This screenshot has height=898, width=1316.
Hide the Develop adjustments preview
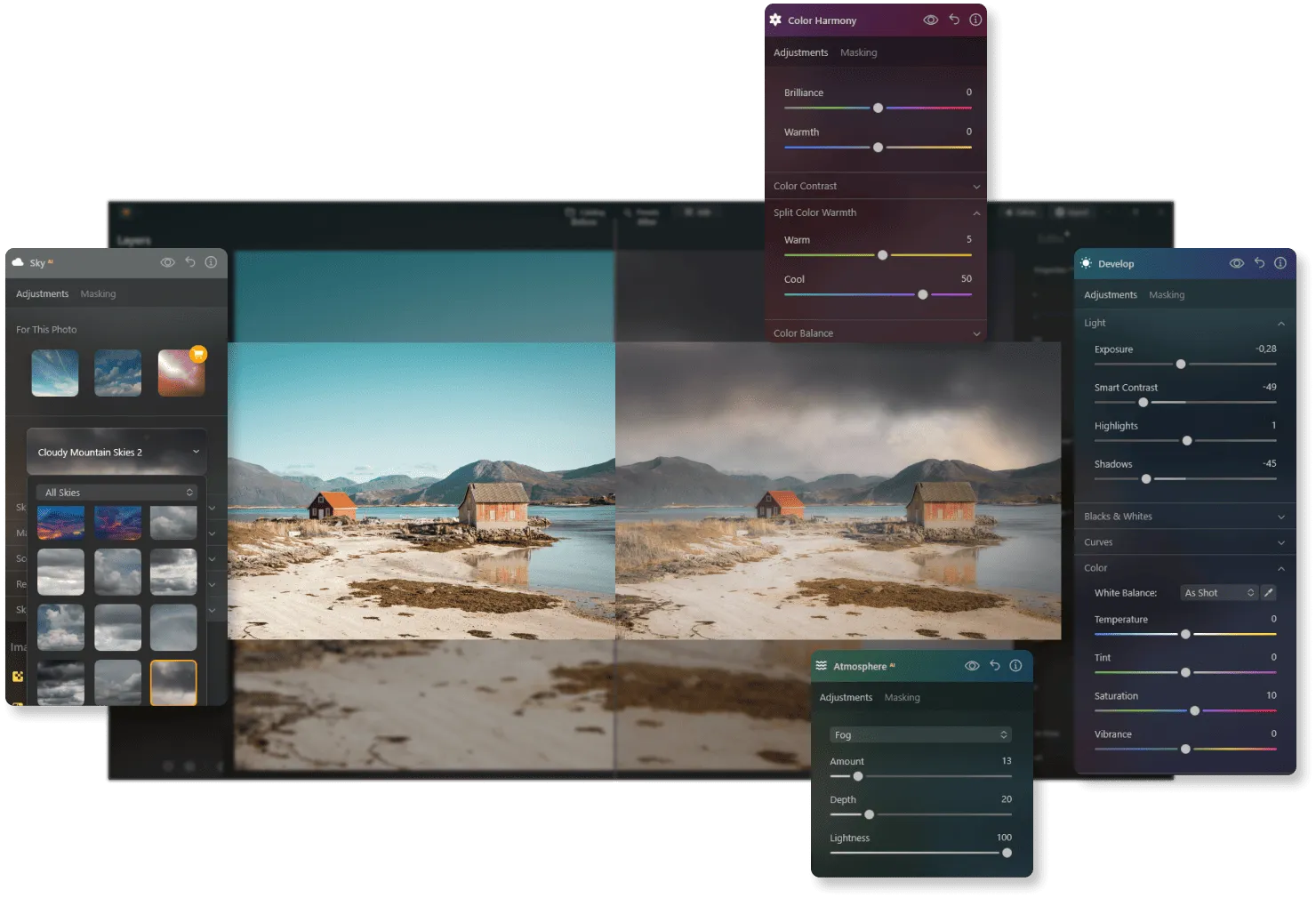1236,263
